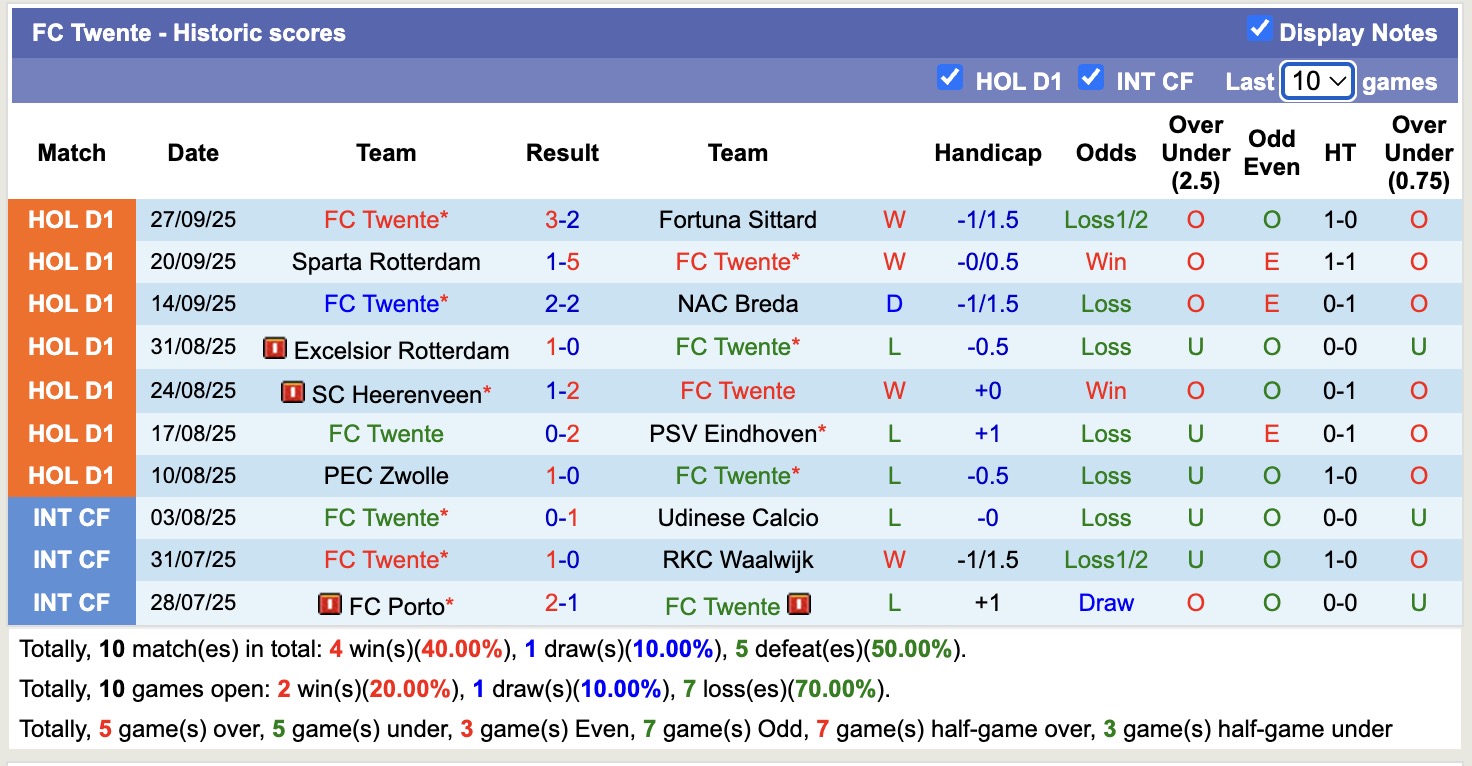The width and height of the screenshot is (1472, 766).
Task: Click the FC Twente Historic scores title
Action: 187,32
